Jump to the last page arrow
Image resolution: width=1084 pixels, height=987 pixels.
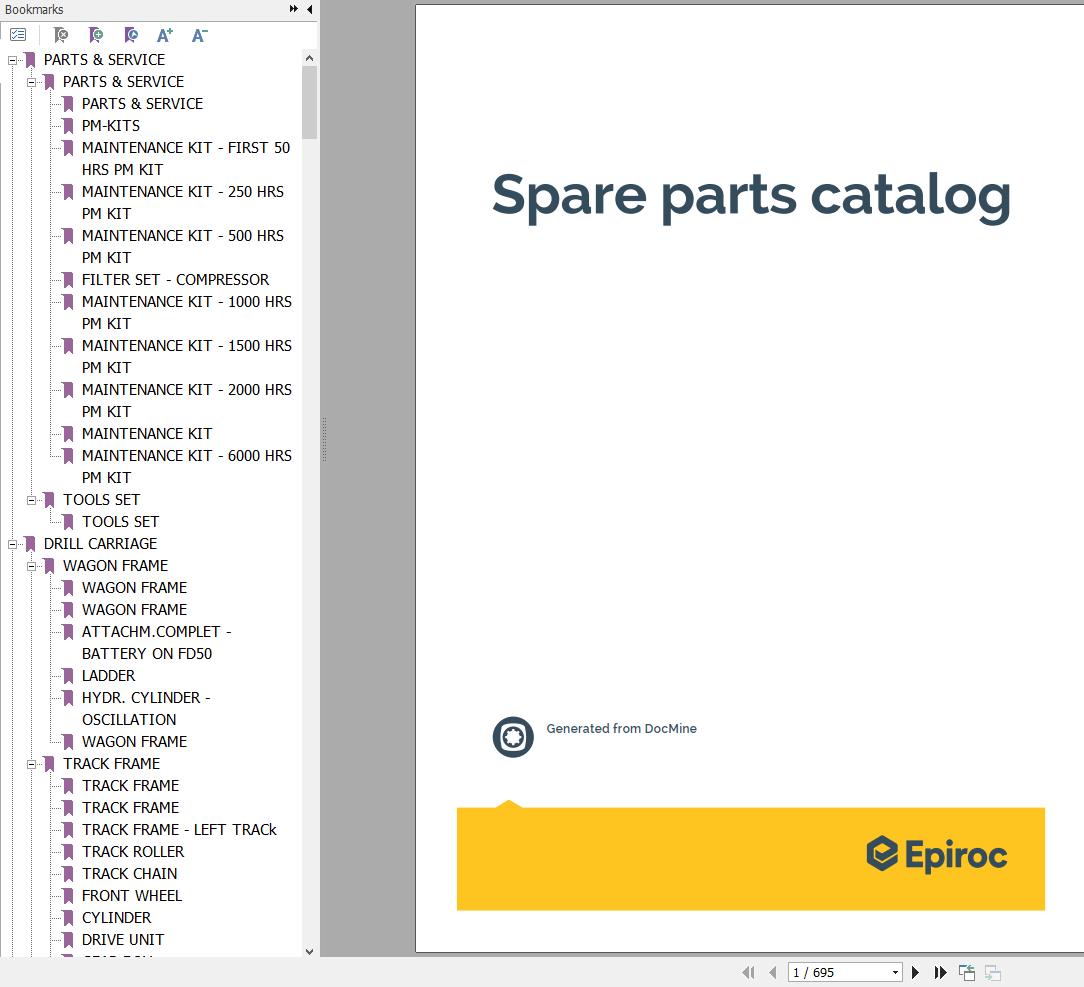pos(940,972)
